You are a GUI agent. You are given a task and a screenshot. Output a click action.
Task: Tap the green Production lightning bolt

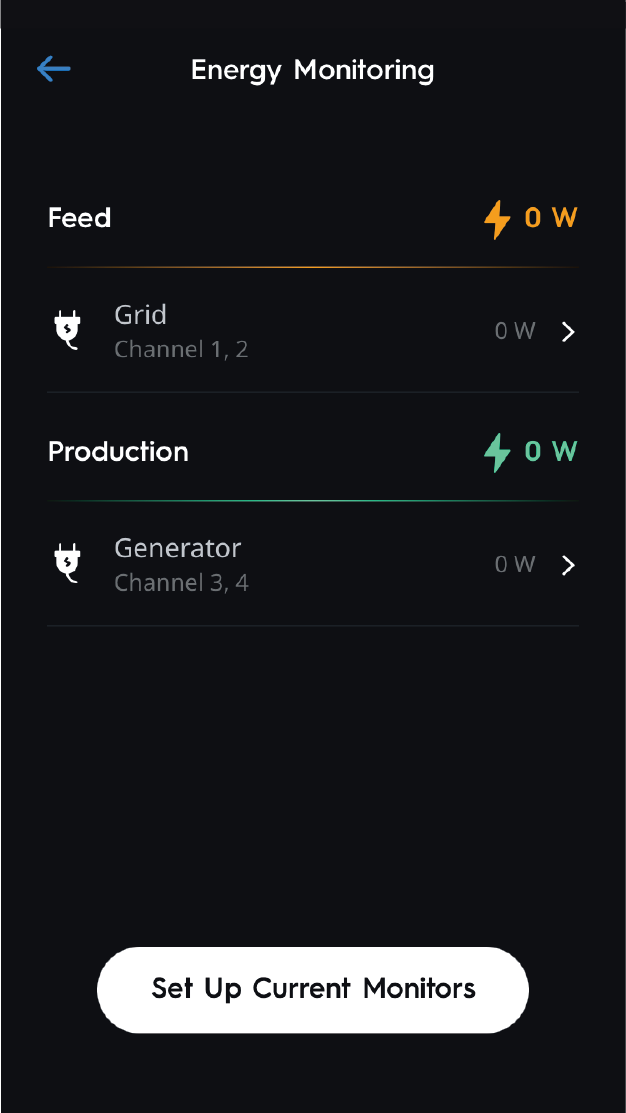click(x=497, y=452)
